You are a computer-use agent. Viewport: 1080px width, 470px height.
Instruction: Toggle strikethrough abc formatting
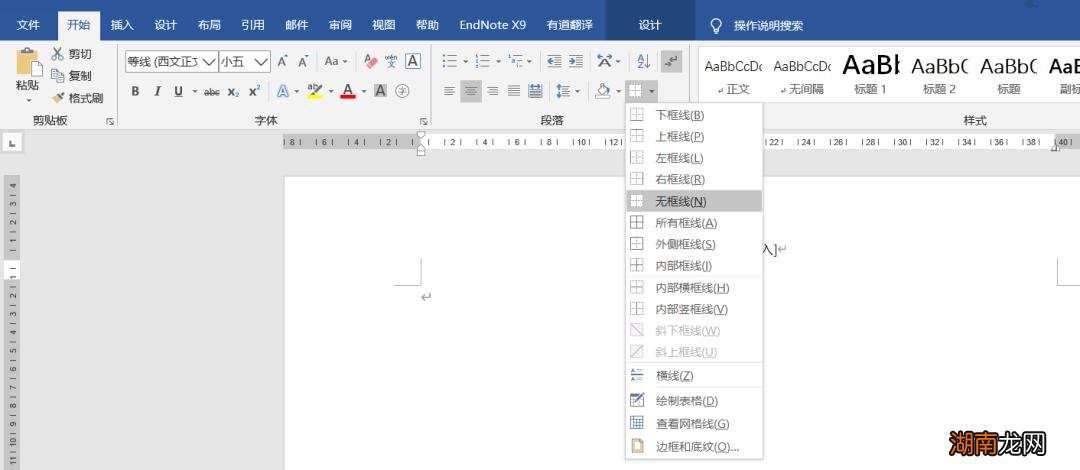pos(211,92)
